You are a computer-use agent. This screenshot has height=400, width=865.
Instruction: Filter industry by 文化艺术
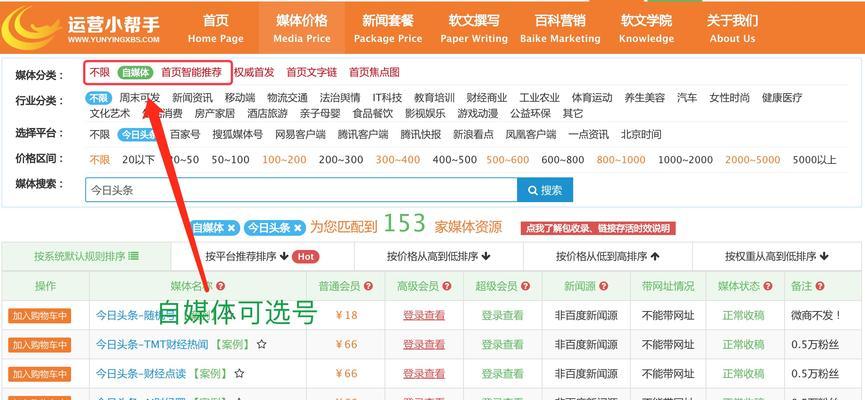point(110,114)
